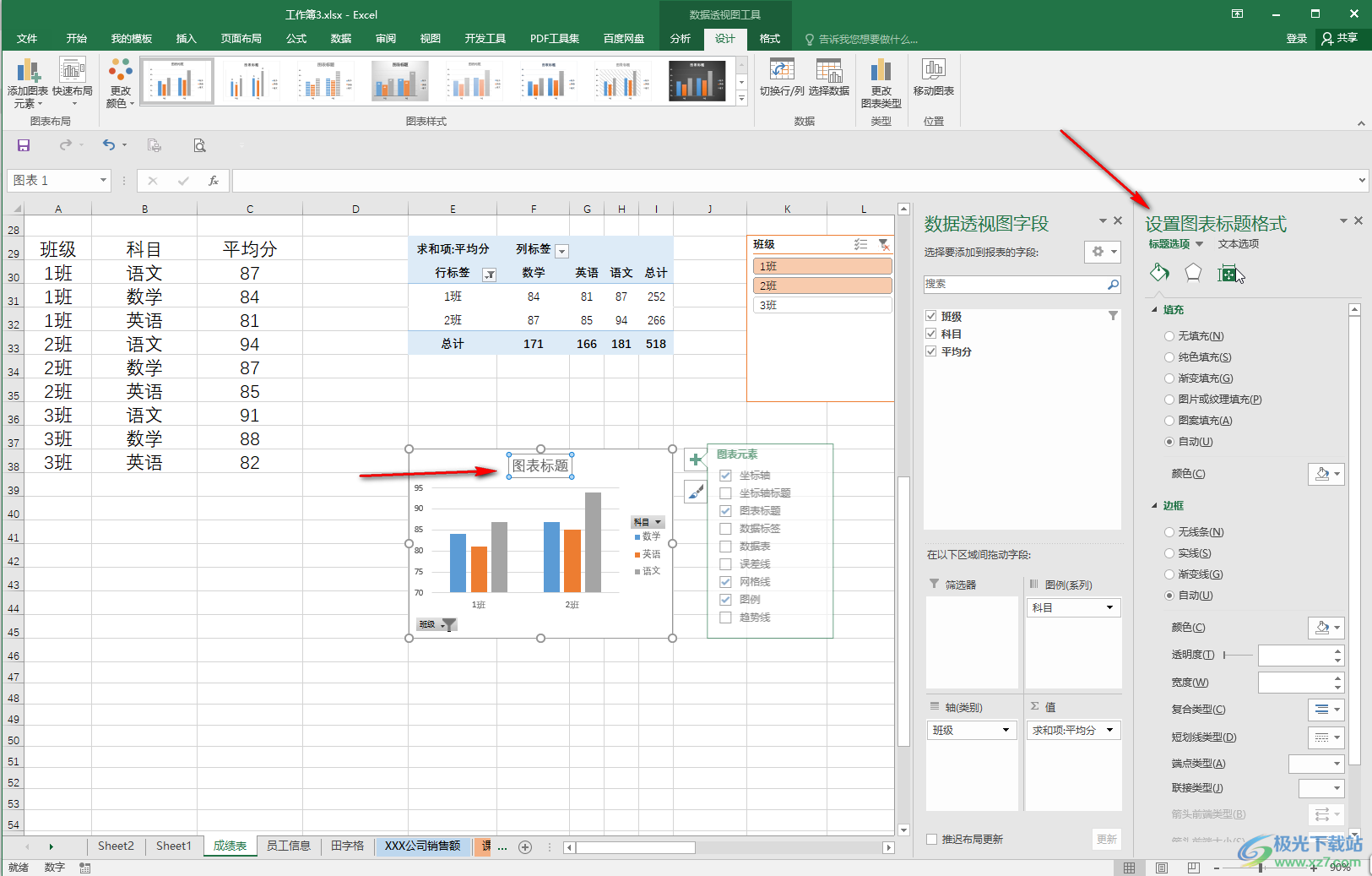Open Change Colors palette
This screenshot has width=1372, height=876.
[x=120, y=83]
